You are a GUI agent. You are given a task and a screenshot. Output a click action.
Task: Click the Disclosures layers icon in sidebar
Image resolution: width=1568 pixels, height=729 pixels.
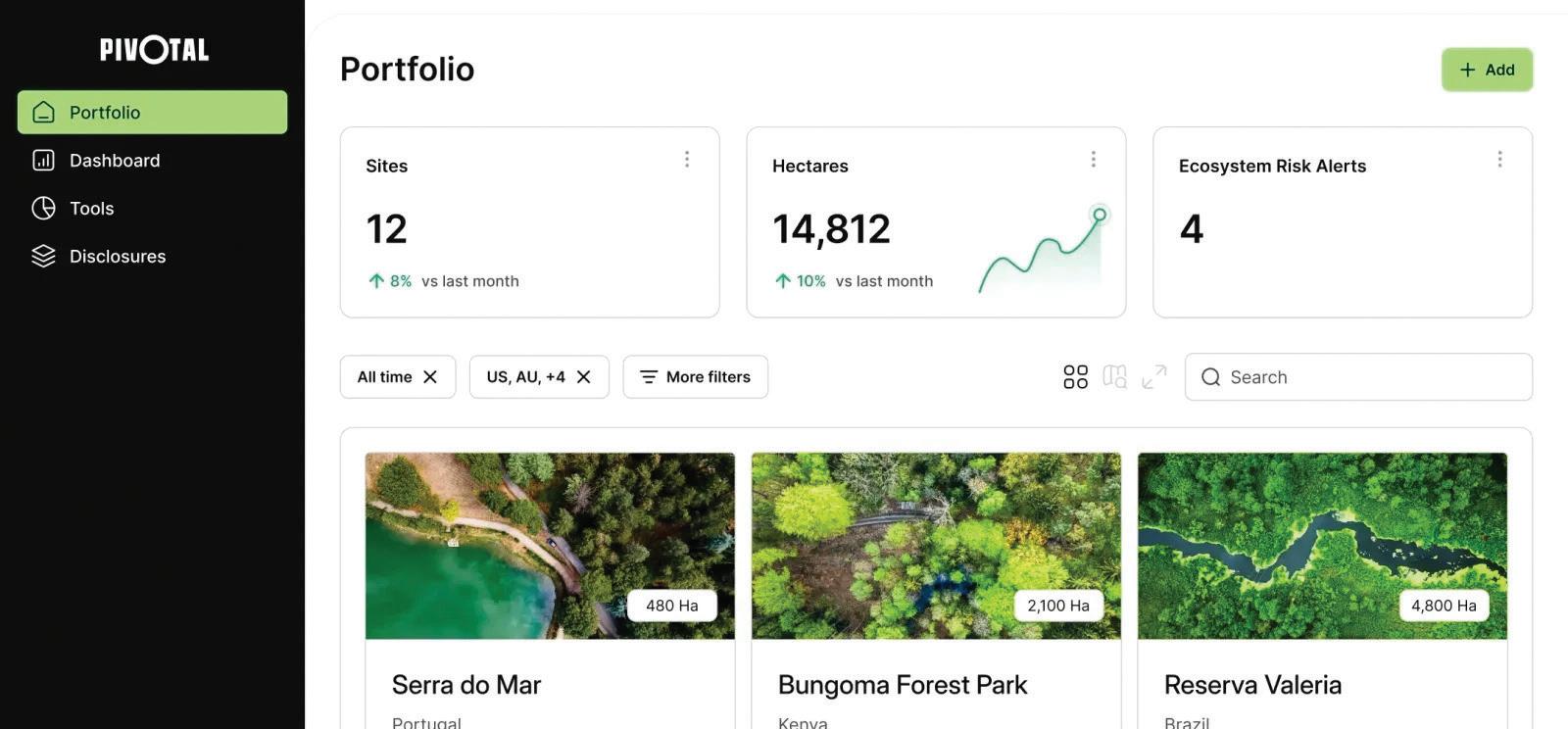(43, 256)
